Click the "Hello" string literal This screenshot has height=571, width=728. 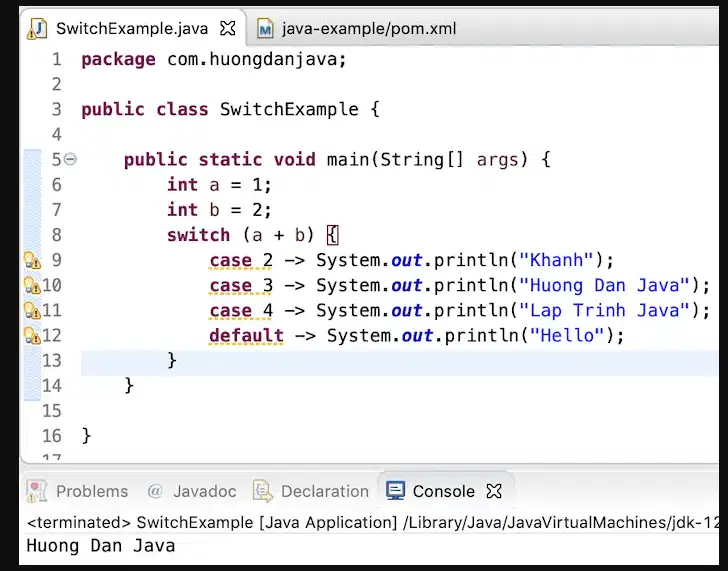pos(567,335)
